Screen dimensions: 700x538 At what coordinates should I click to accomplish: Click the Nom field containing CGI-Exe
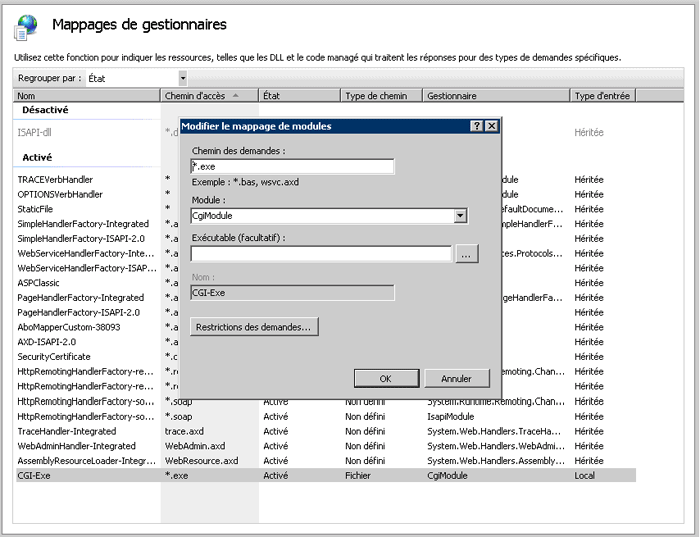click(292, 293)
